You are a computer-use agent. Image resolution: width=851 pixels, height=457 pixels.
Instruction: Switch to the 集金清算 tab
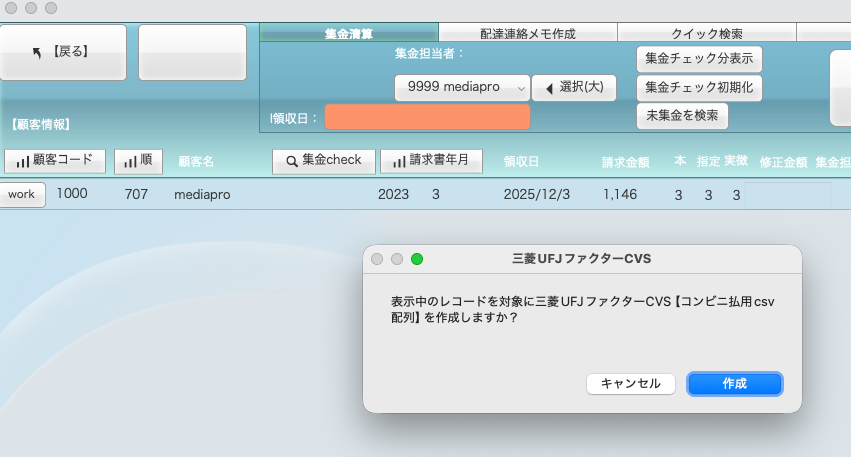click(x=349, y=33)
